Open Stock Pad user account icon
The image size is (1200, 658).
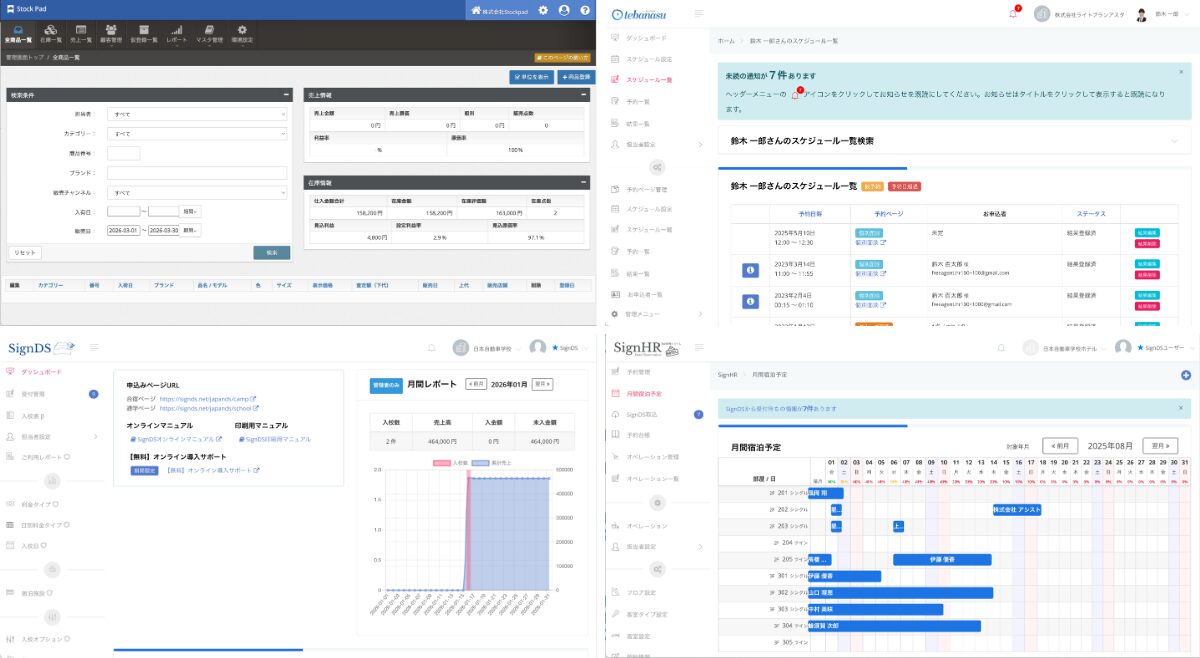(564, 10)
